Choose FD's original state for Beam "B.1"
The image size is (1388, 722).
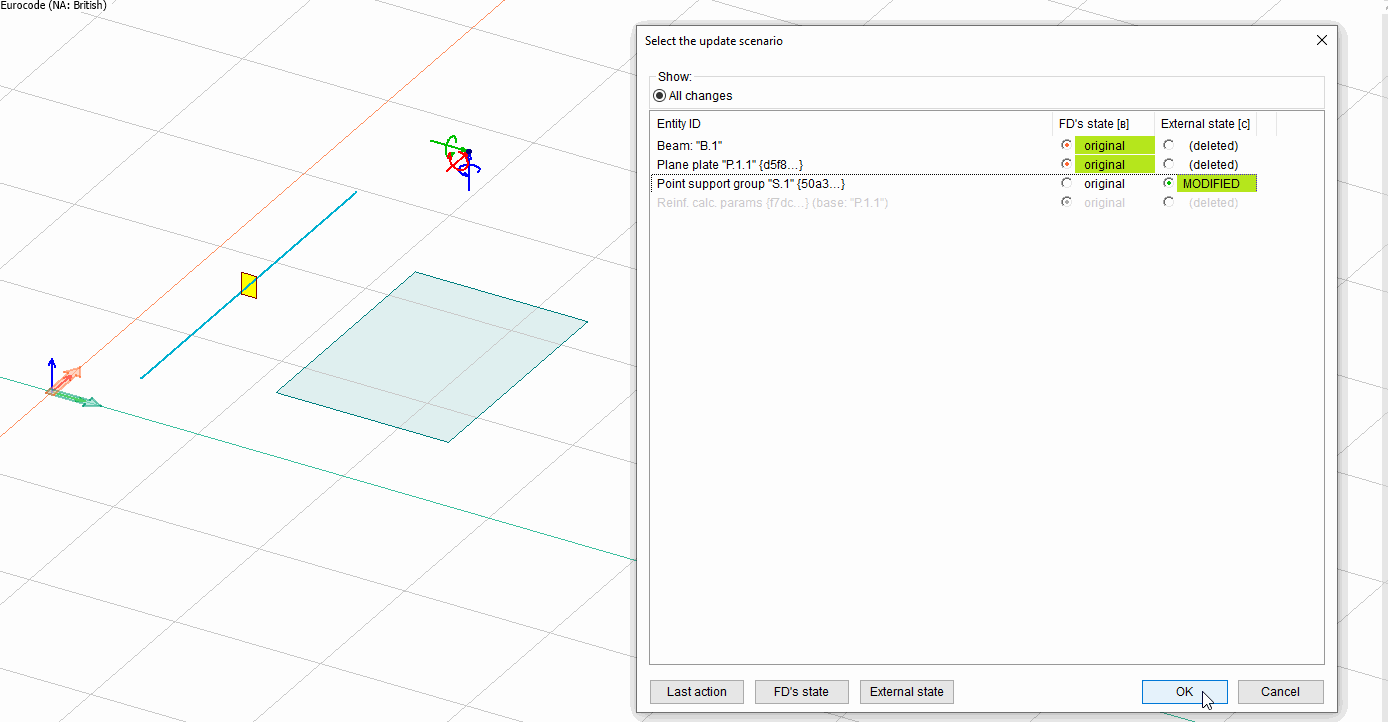(x=1067, y=145)
